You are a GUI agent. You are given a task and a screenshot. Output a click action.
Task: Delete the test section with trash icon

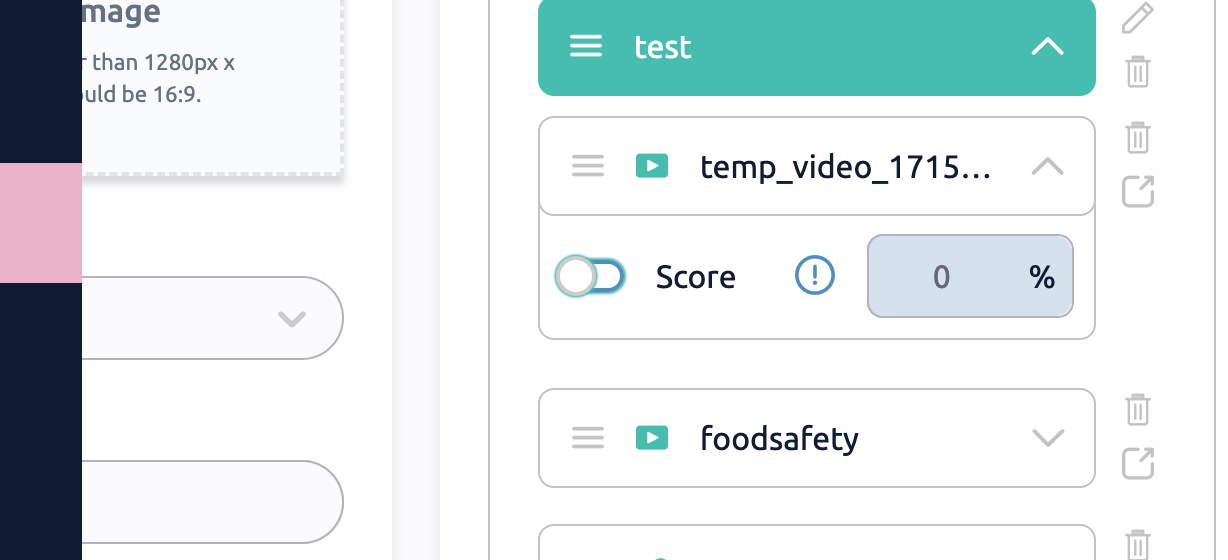click(x=1137, y=72)
